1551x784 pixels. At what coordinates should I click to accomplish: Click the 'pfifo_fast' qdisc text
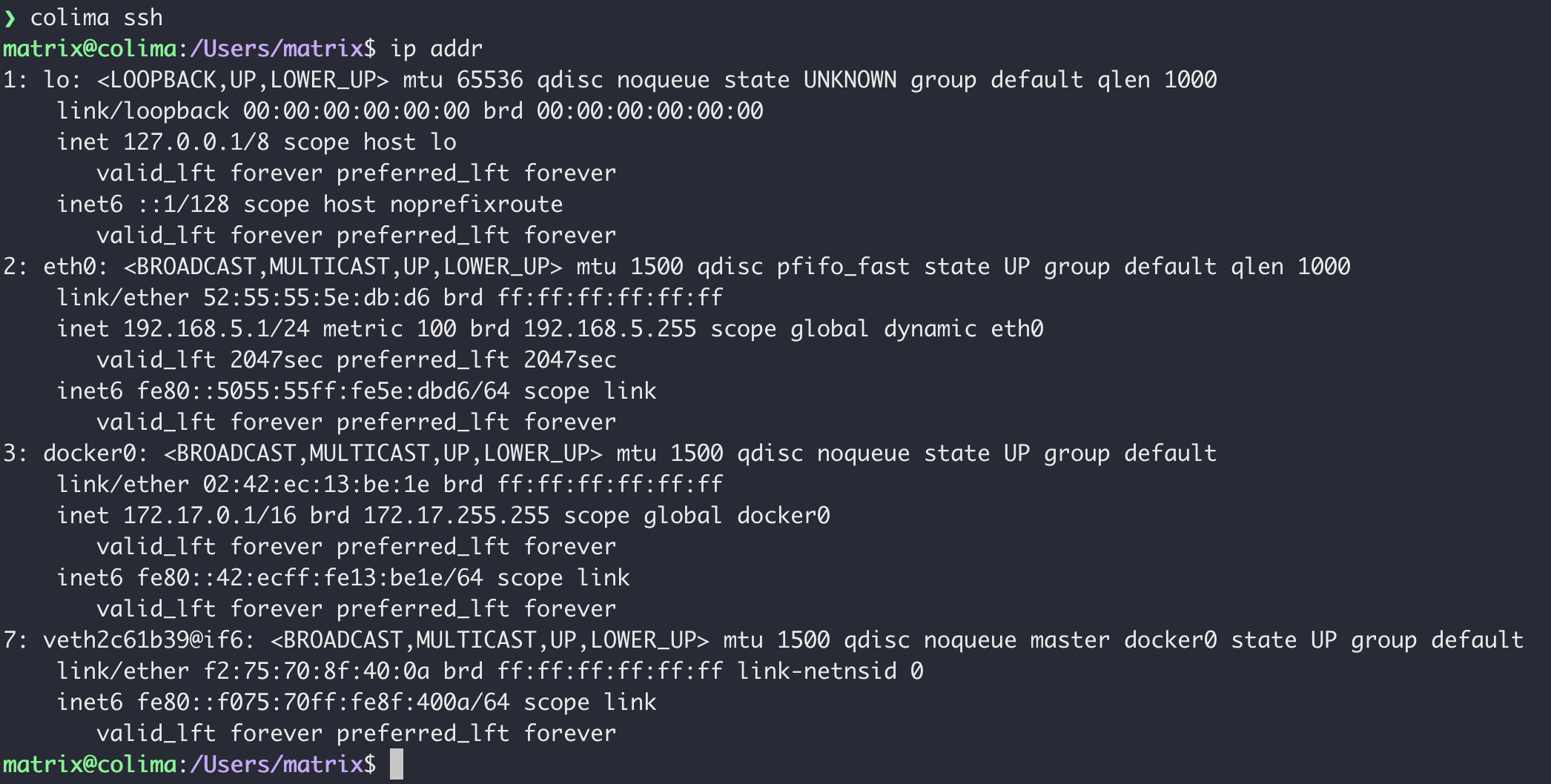(x=843, y=267)
